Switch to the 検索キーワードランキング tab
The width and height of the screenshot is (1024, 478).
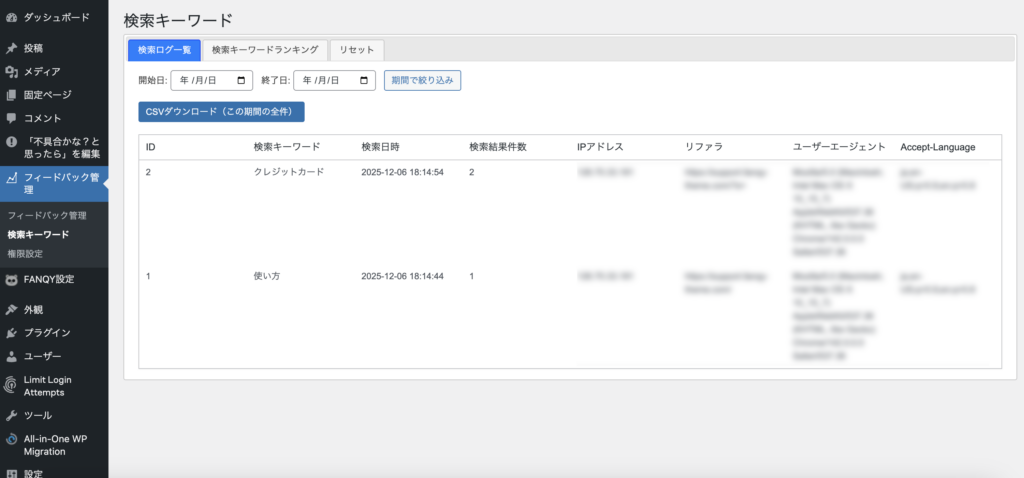265,50
